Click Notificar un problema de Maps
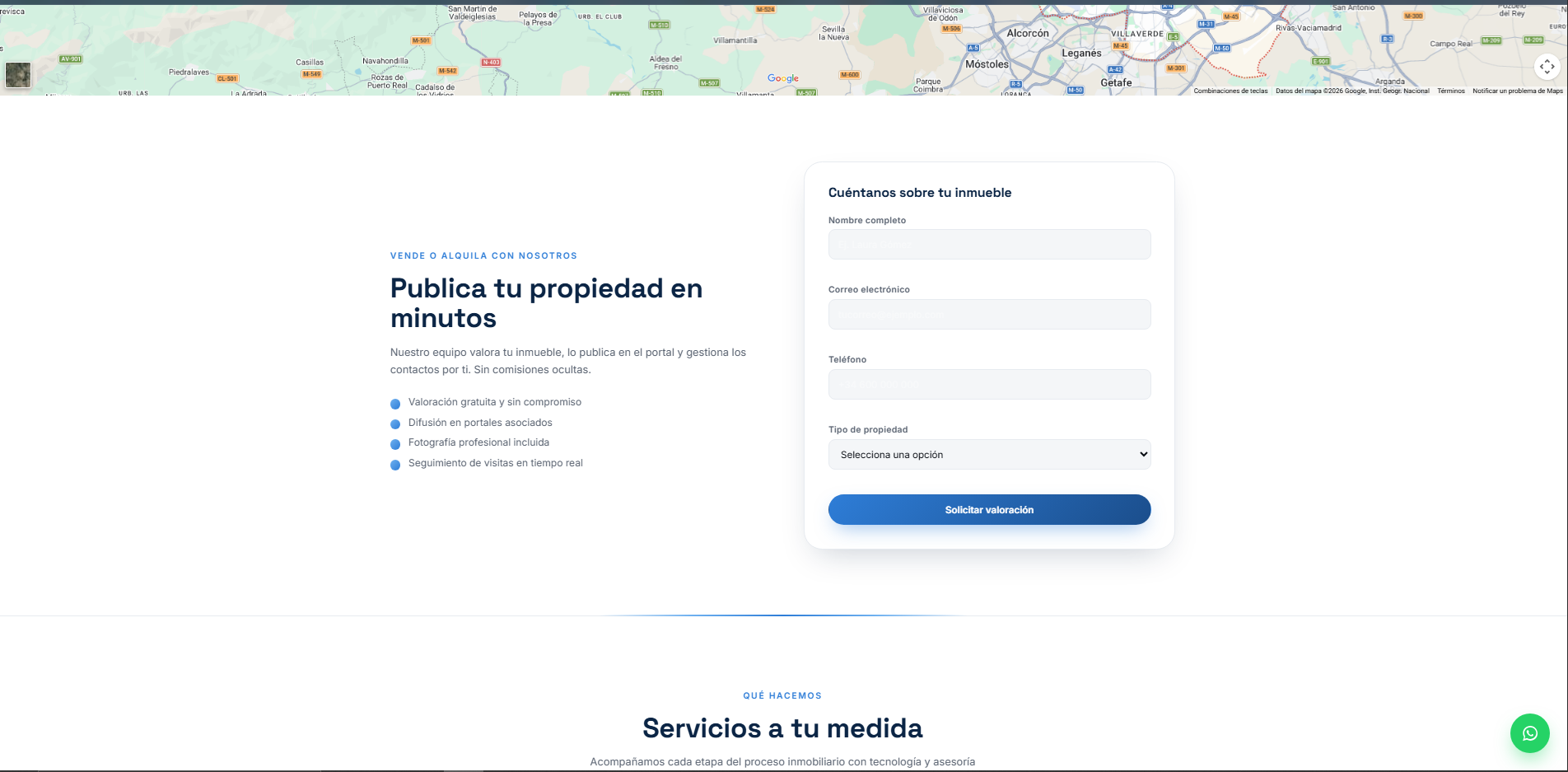The image size is (1568, 772). click(1517, 91)
